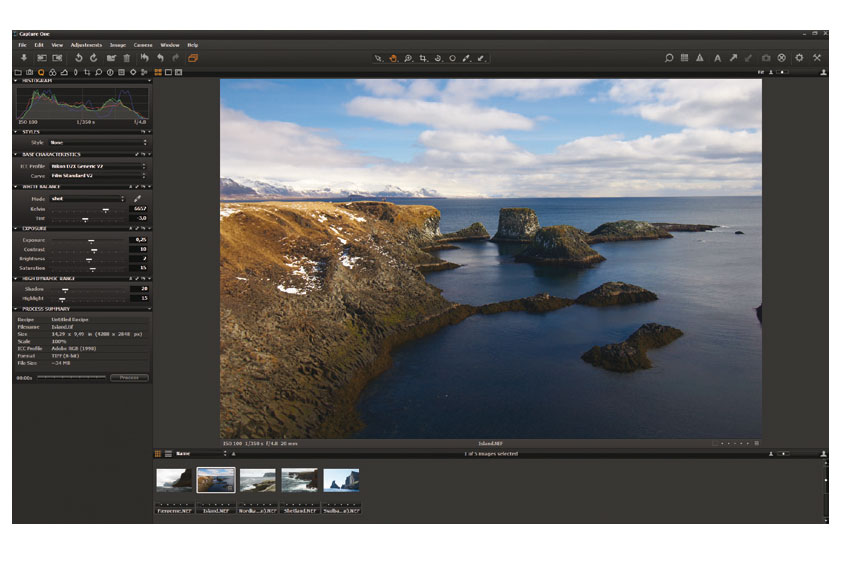The width and height of the screenshot is (842, 561).
Task: Click the Import images down-arrow icon
Action: tap(24, 58)
